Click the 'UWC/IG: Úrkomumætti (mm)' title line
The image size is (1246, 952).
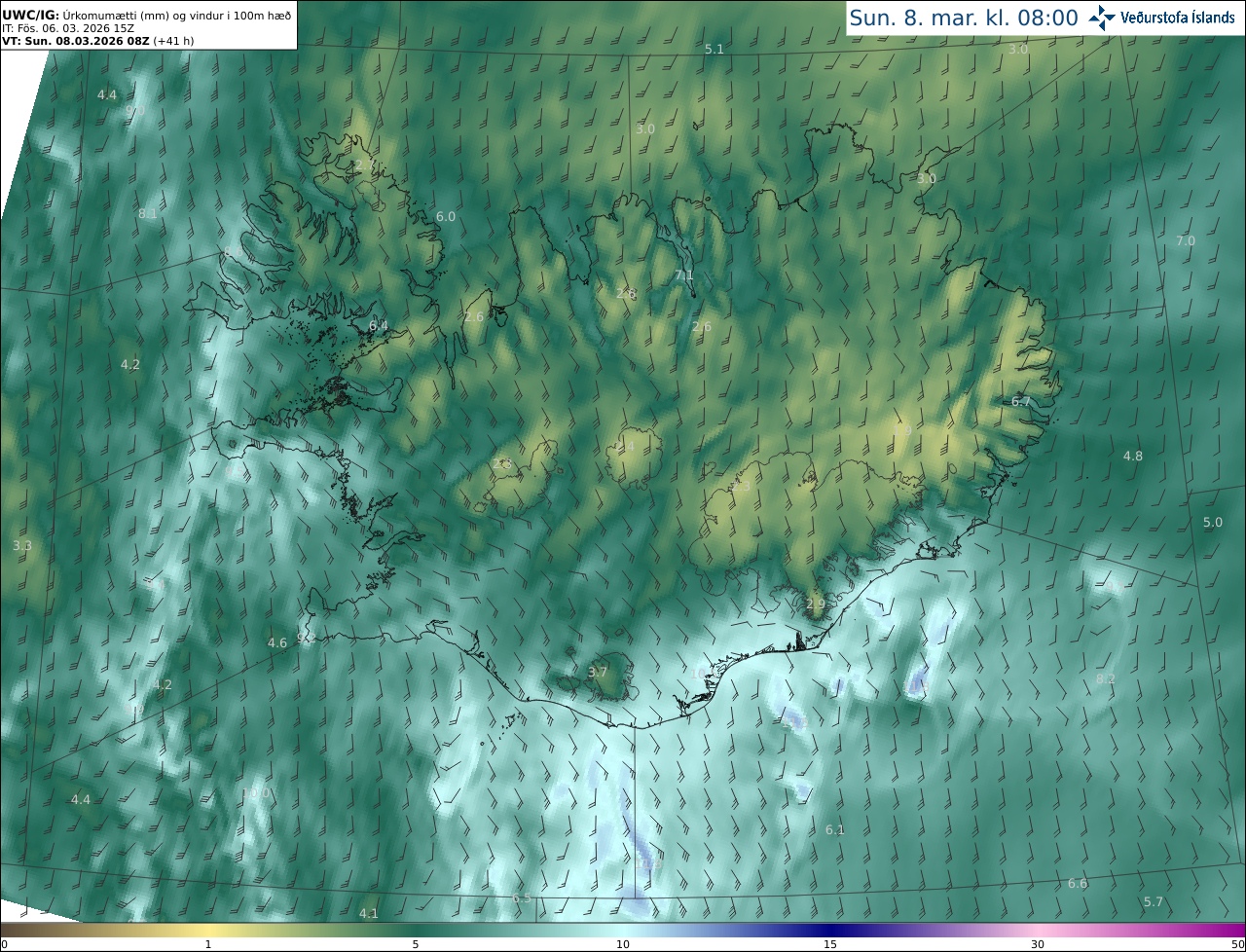pyautogui.click(x=147, y=16)
